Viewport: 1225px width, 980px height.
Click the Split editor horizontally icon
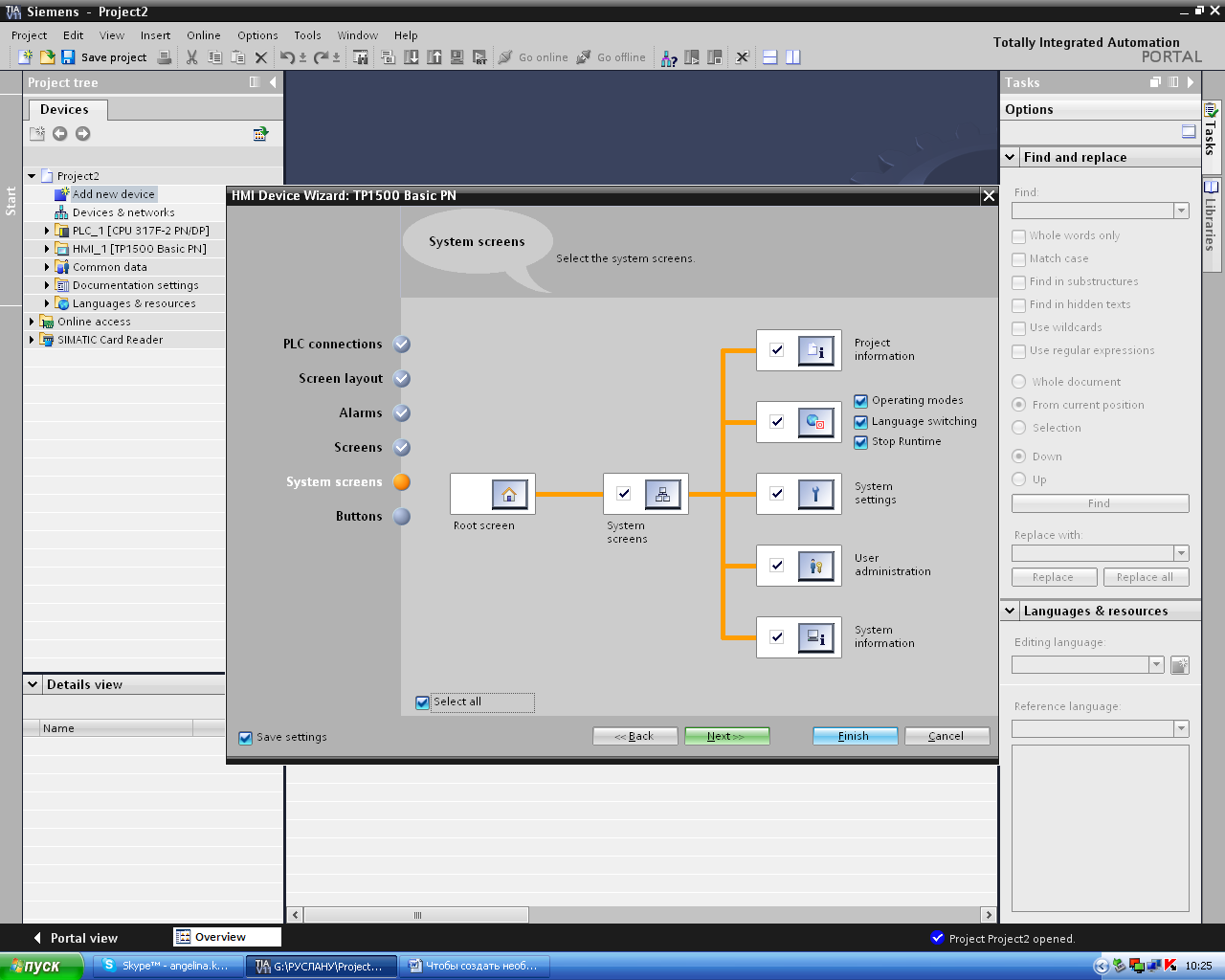[770, 57]
